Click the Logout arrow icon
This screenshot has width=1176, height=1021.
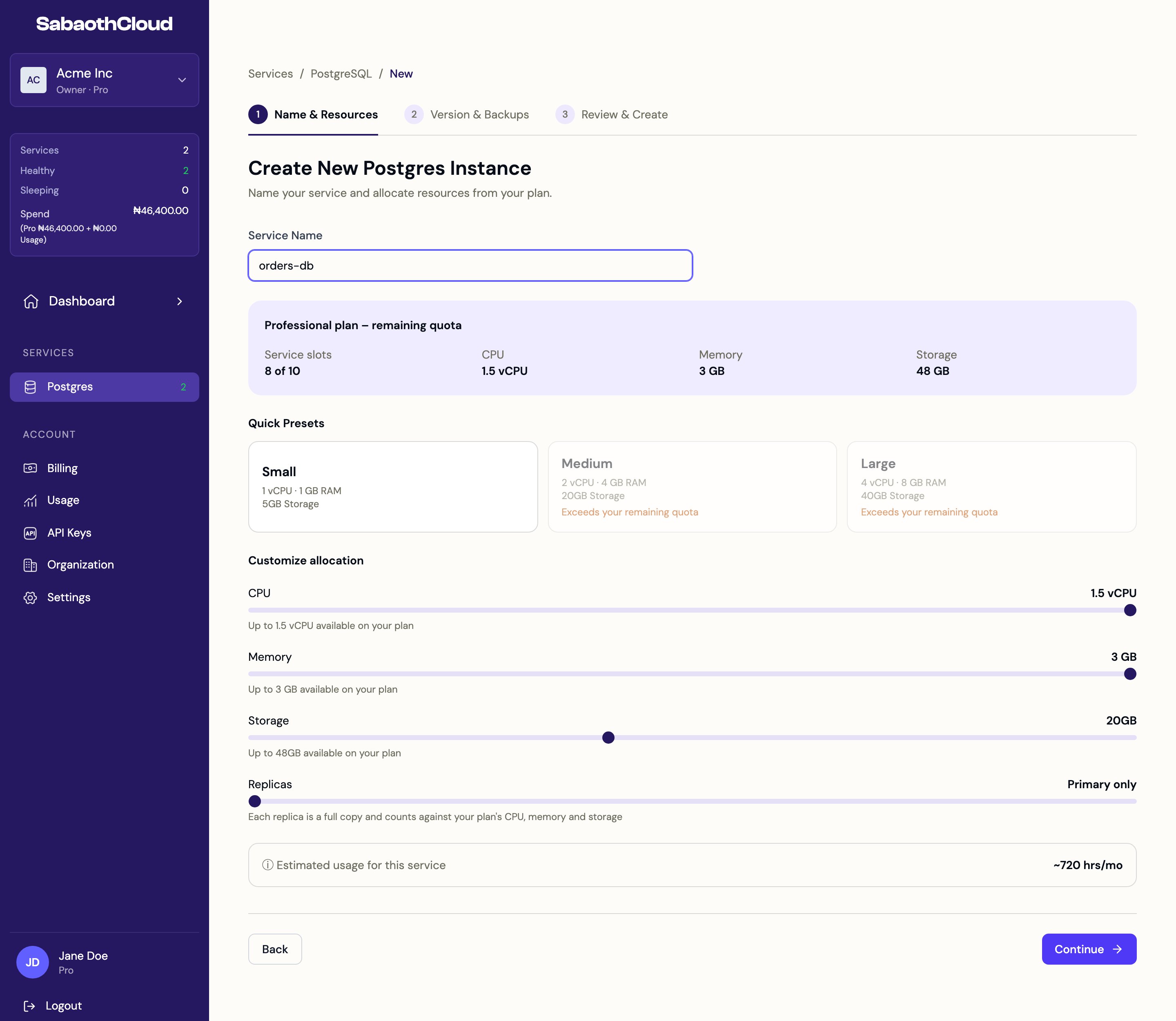[30, 1006]
